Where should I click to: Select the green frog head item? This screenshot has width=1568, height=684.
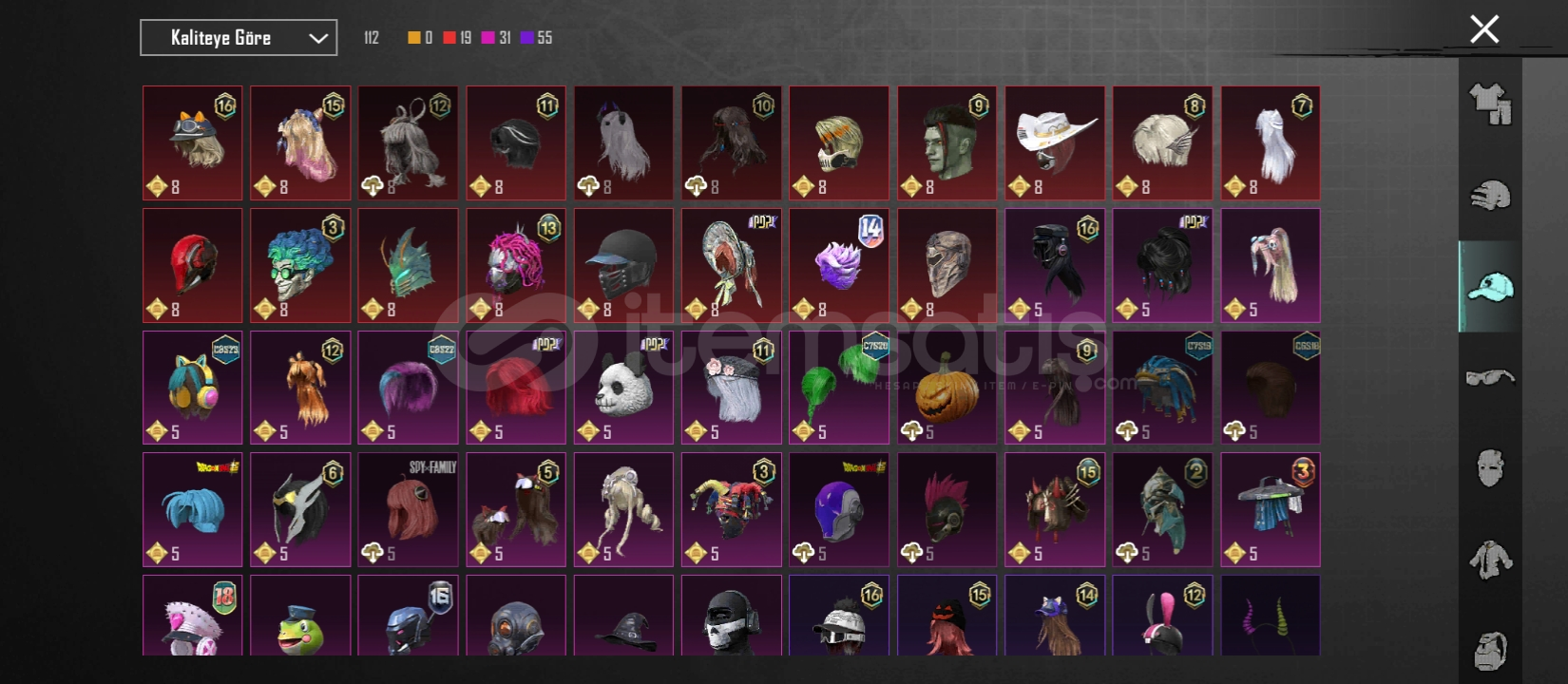point(300,616)
